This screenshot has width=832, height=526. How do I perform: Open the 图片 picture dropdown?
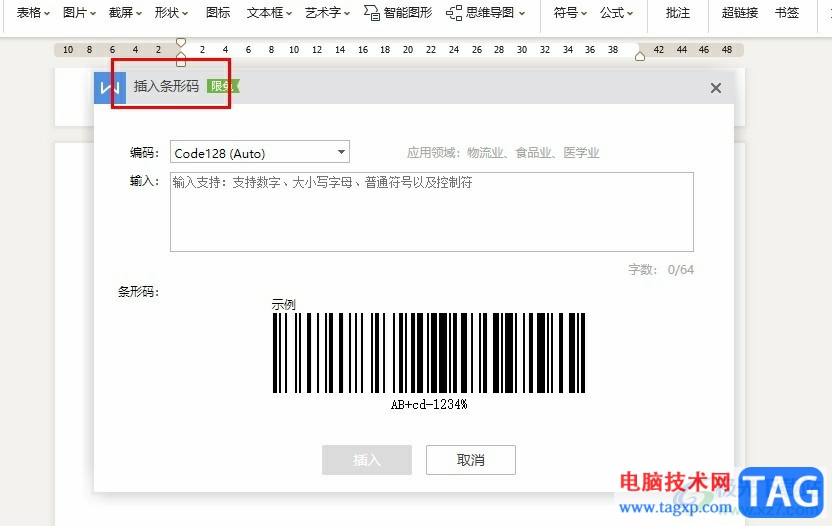(x=79, y=13)
